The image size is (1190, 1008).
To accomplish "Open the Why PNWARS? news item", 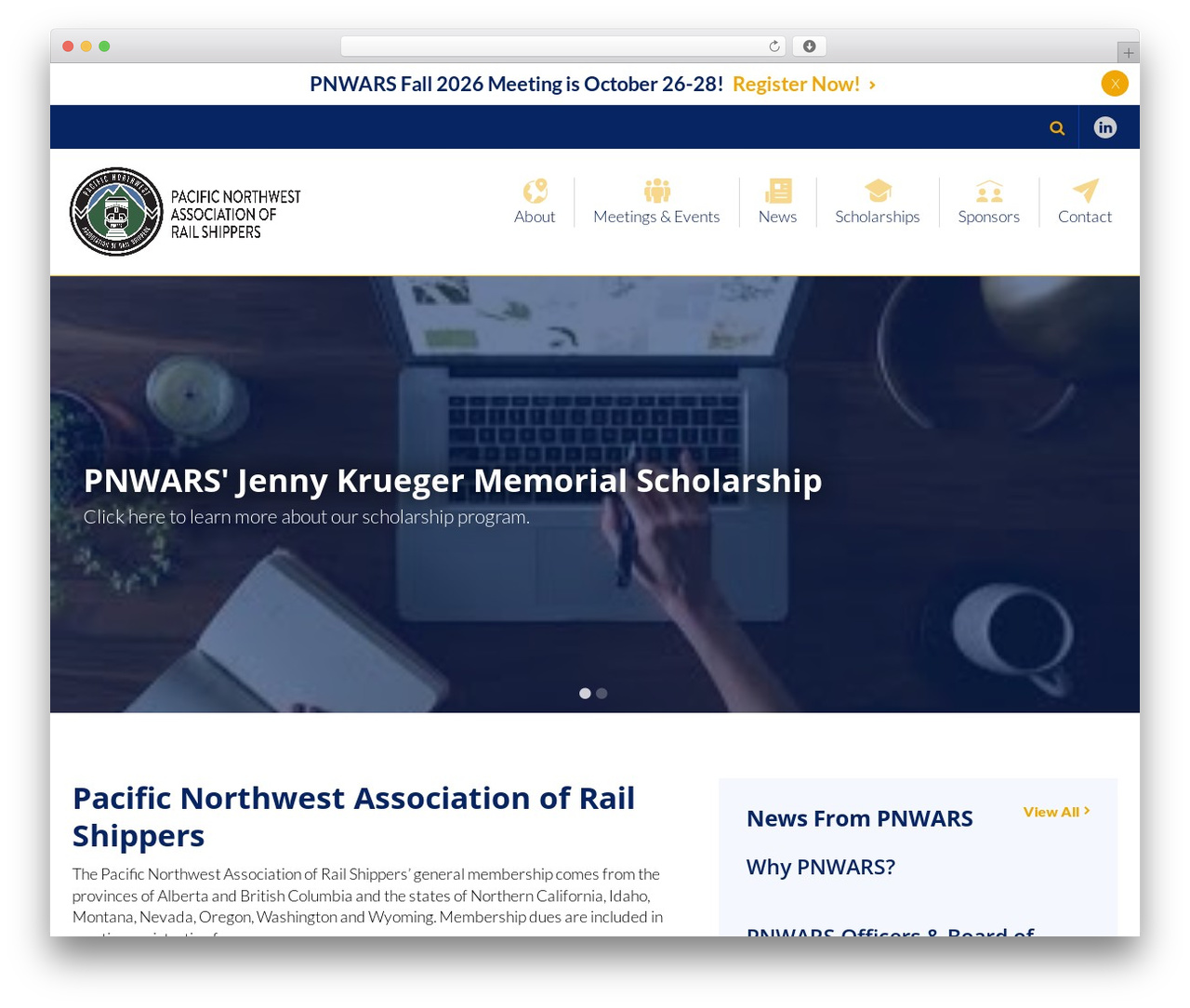I will tap(821, 867).
